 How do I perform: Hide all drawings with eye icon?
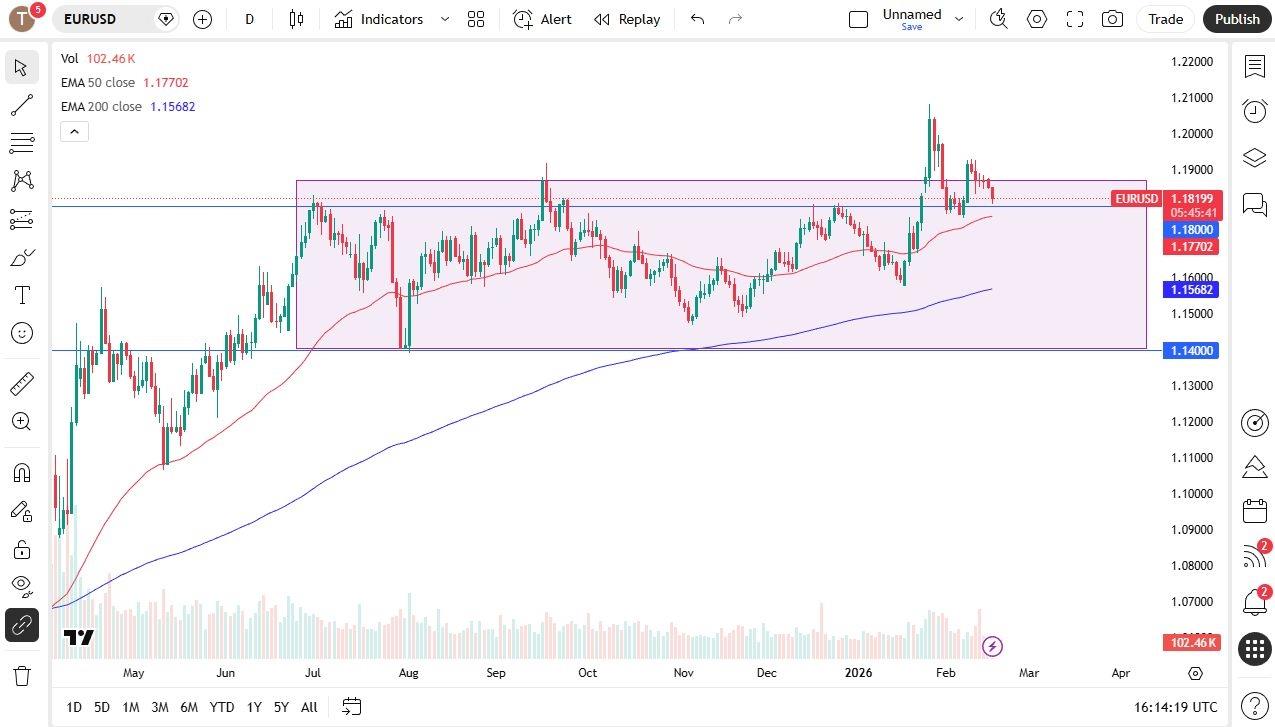pyautogui.click(x=22, y=585)
